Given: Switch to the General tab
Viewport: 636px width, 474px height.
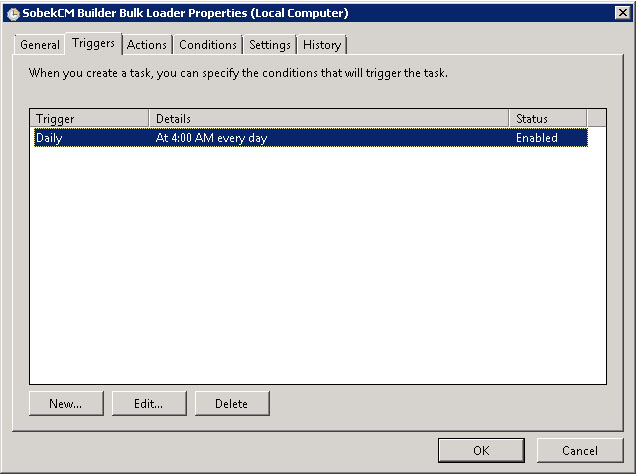Looking at the screenshot, I should (x=40, y=45).
